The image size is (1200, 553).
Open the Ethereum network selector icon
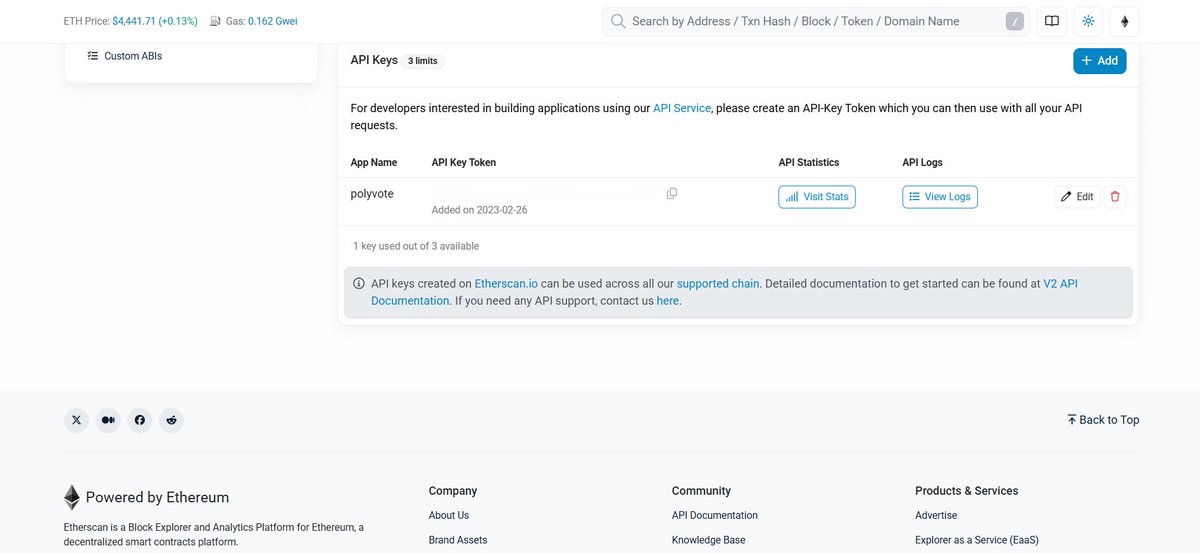click(1124, 21)
